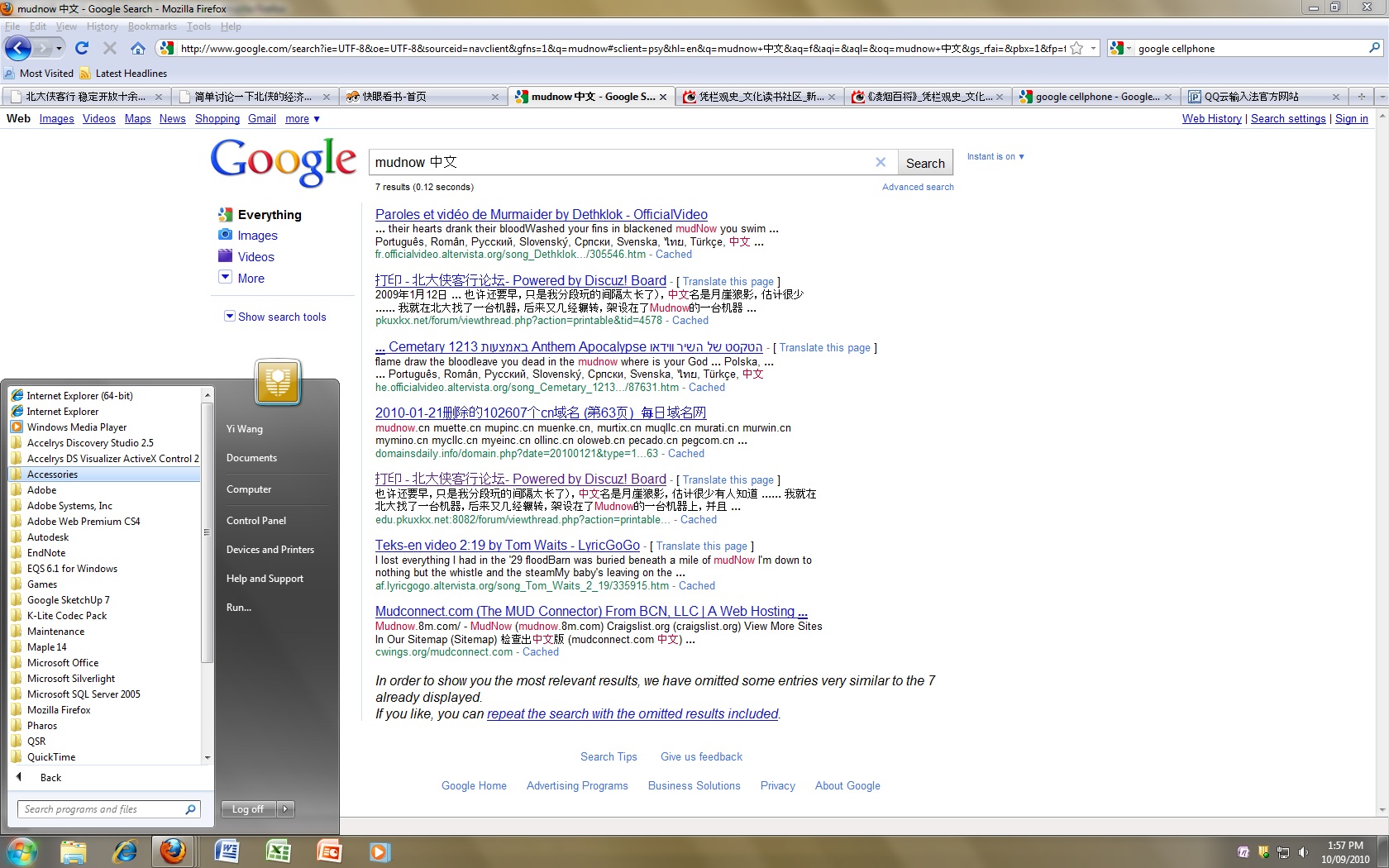Clear Google search box with X
Screen dimensions: 1389x868
(881, 162)
